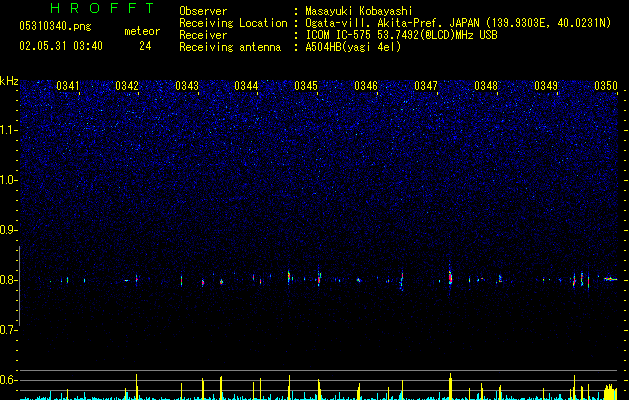Click the Observer field label
The height and width of the screenshot is (400, 629).
(203, 11)
